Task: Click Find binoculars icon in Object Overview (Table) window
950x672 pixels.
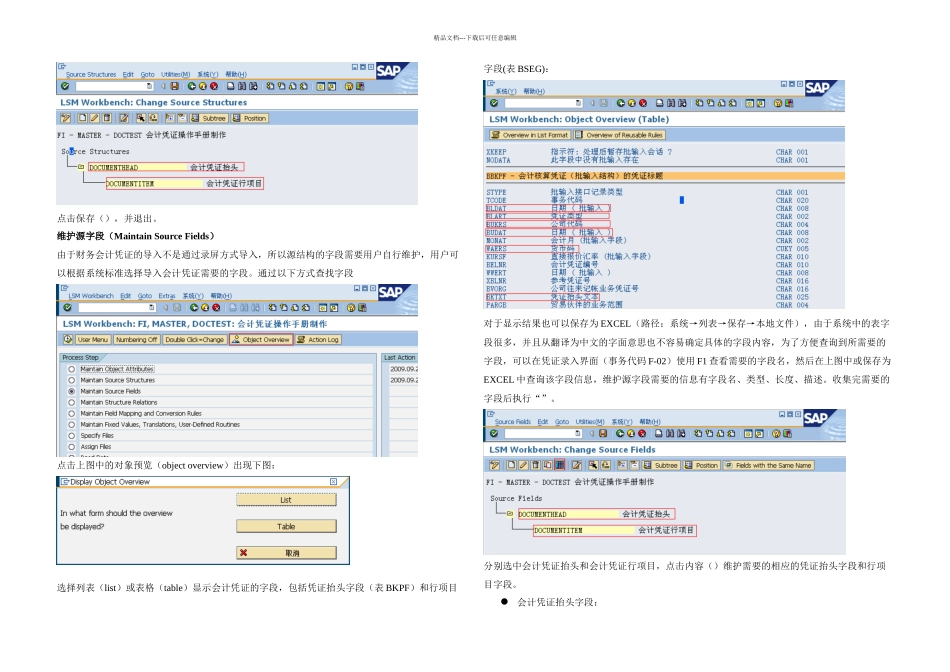Action: tap(671, 103)
